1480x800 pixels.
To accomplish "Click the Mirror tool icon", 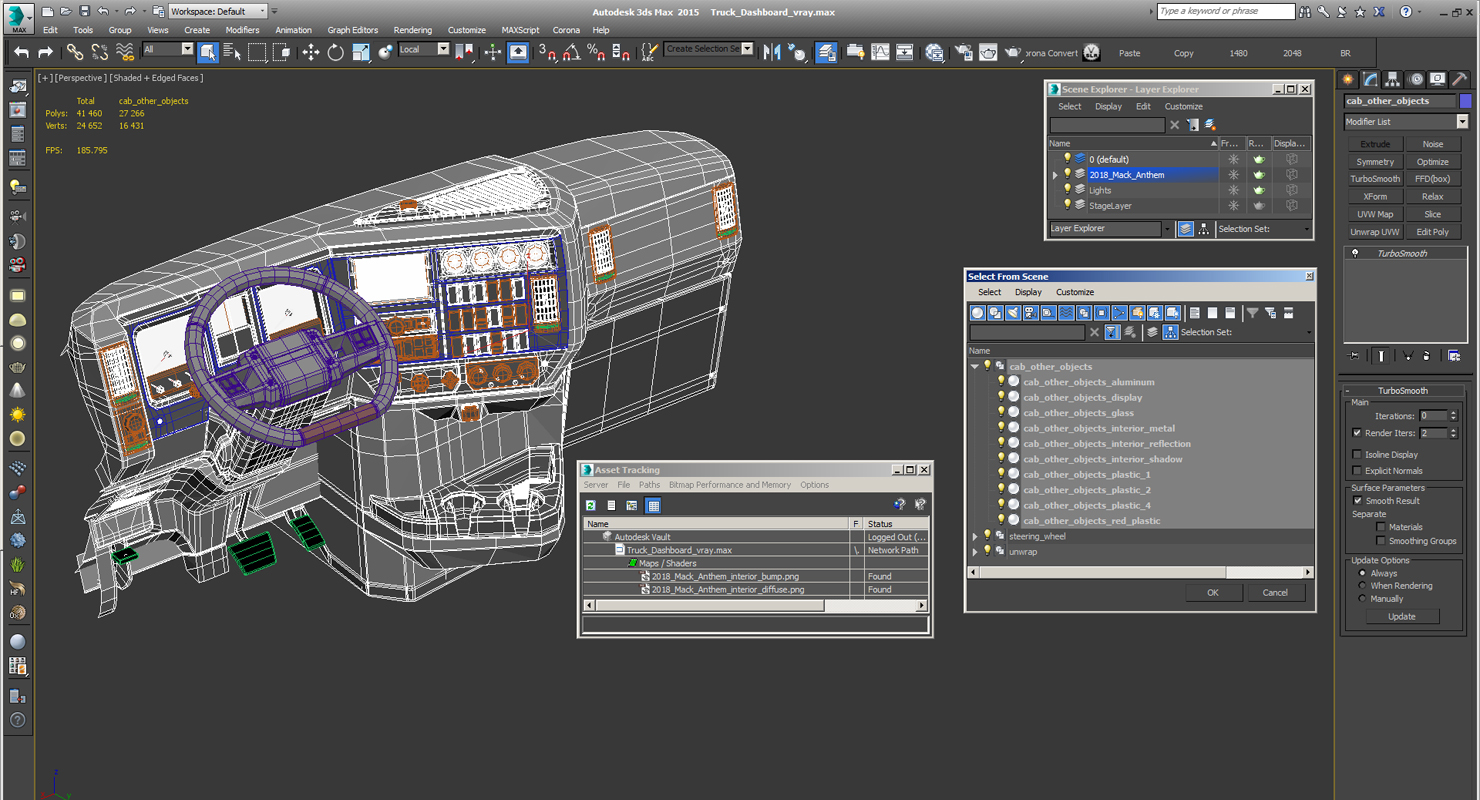I will [772, 52].
